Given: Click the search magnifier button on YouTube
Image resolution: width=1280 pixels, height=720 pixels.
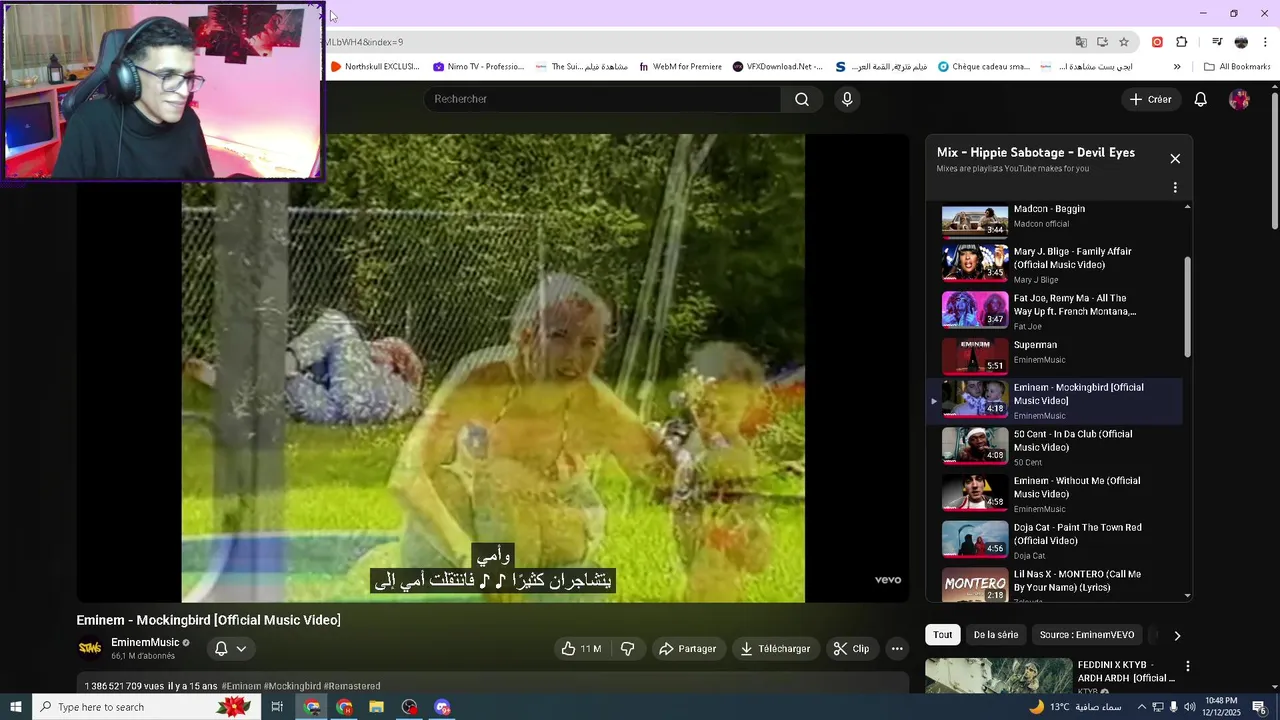Looking at the screenshot, I should tap(802, 99).
